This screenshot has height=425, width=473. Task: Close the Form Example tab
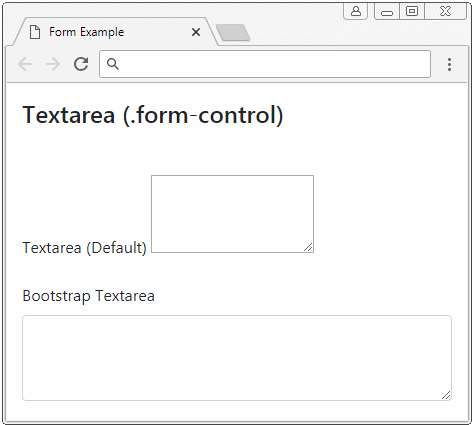[x=196, y=32]
